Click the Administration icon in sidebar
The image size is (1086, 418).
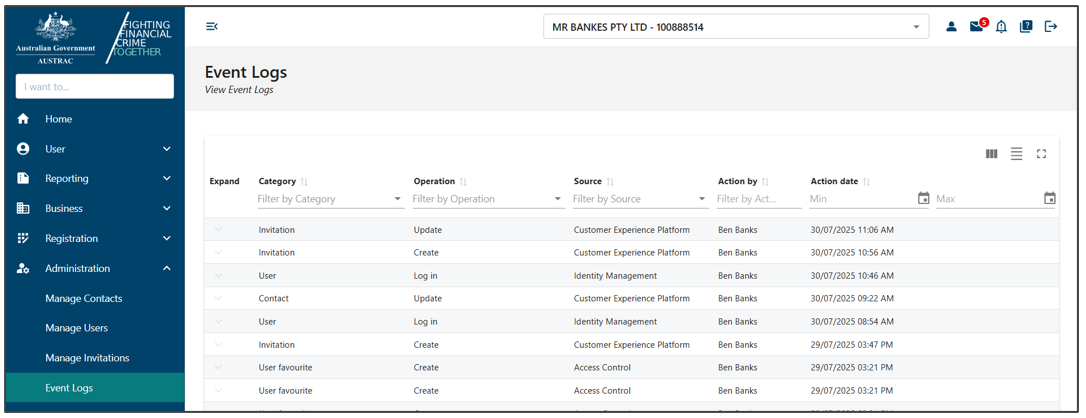pyautogui.click(x=23, y=269)
